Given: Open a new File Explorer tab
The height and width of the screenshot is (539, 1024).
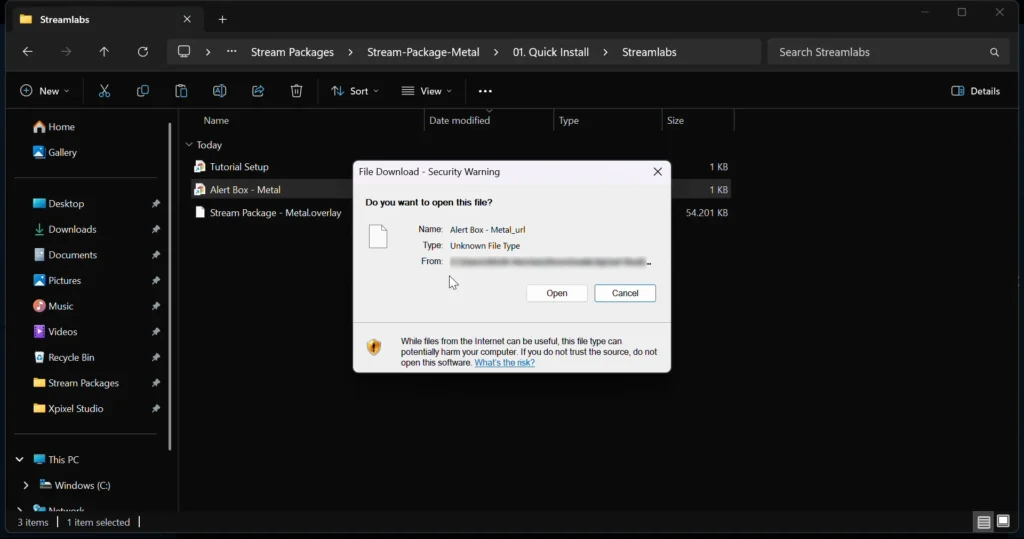Looking at the screenshot, I should 222,19.
